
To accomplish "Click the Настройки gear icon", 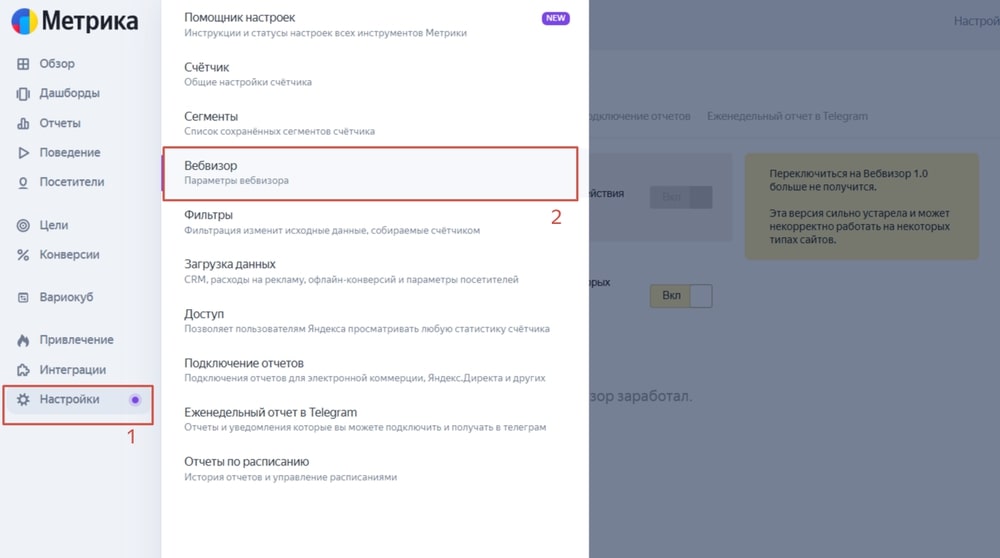I will pyautogui.click(x=23, y=399).
